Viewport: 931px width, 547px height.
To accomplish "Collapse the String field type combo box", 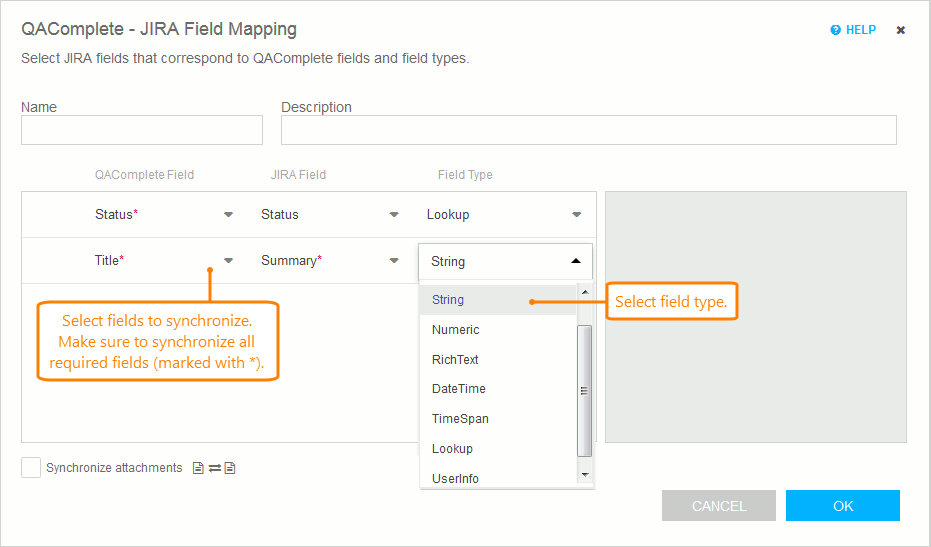I will click(575, 261).
